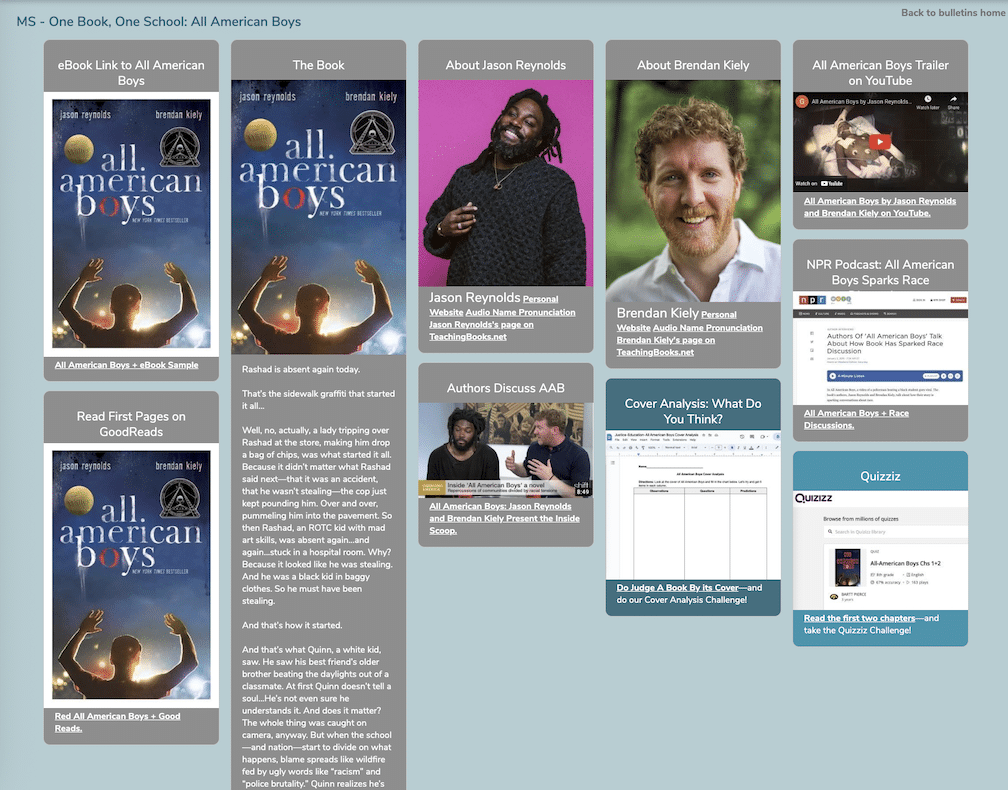The image size is (1008, 790).
Task: Click the Quizizz logo
Action: click(x=816, y=497)
